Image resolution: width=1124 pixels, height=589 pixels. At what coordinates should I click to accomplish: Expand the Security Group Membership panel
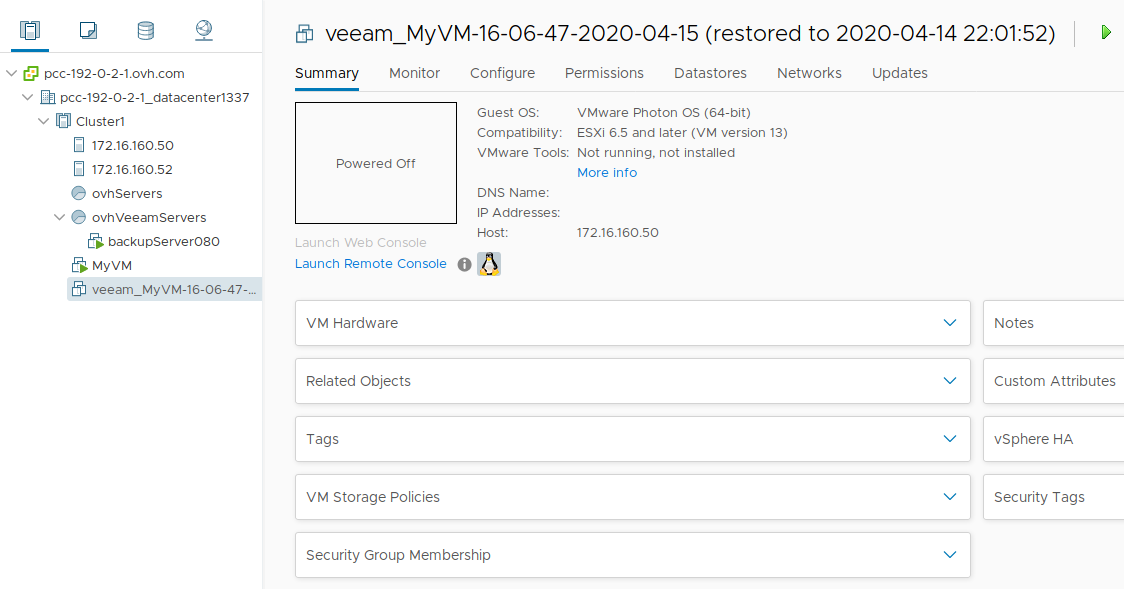click(x=950, y=555)
